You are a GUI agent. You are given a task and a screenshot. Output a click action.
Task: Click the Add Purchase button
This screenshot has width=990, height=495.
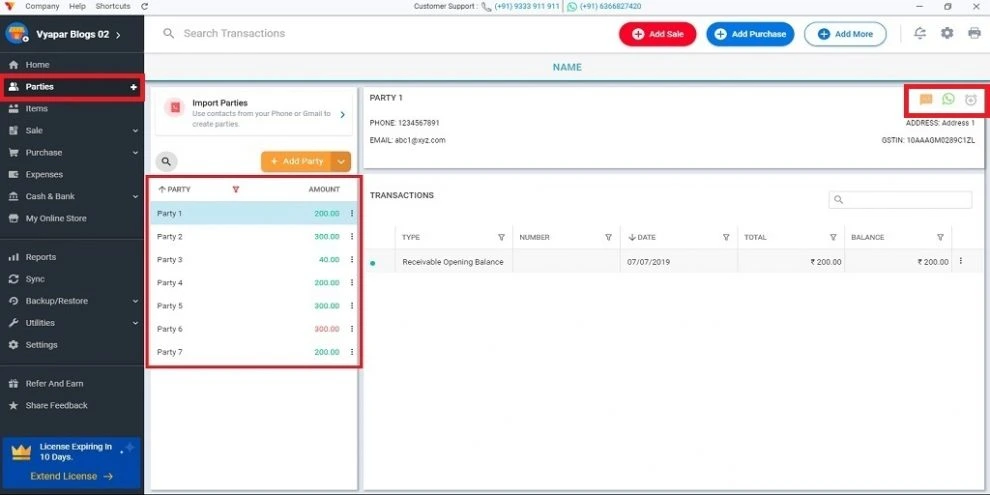click(x=750, y=34)
